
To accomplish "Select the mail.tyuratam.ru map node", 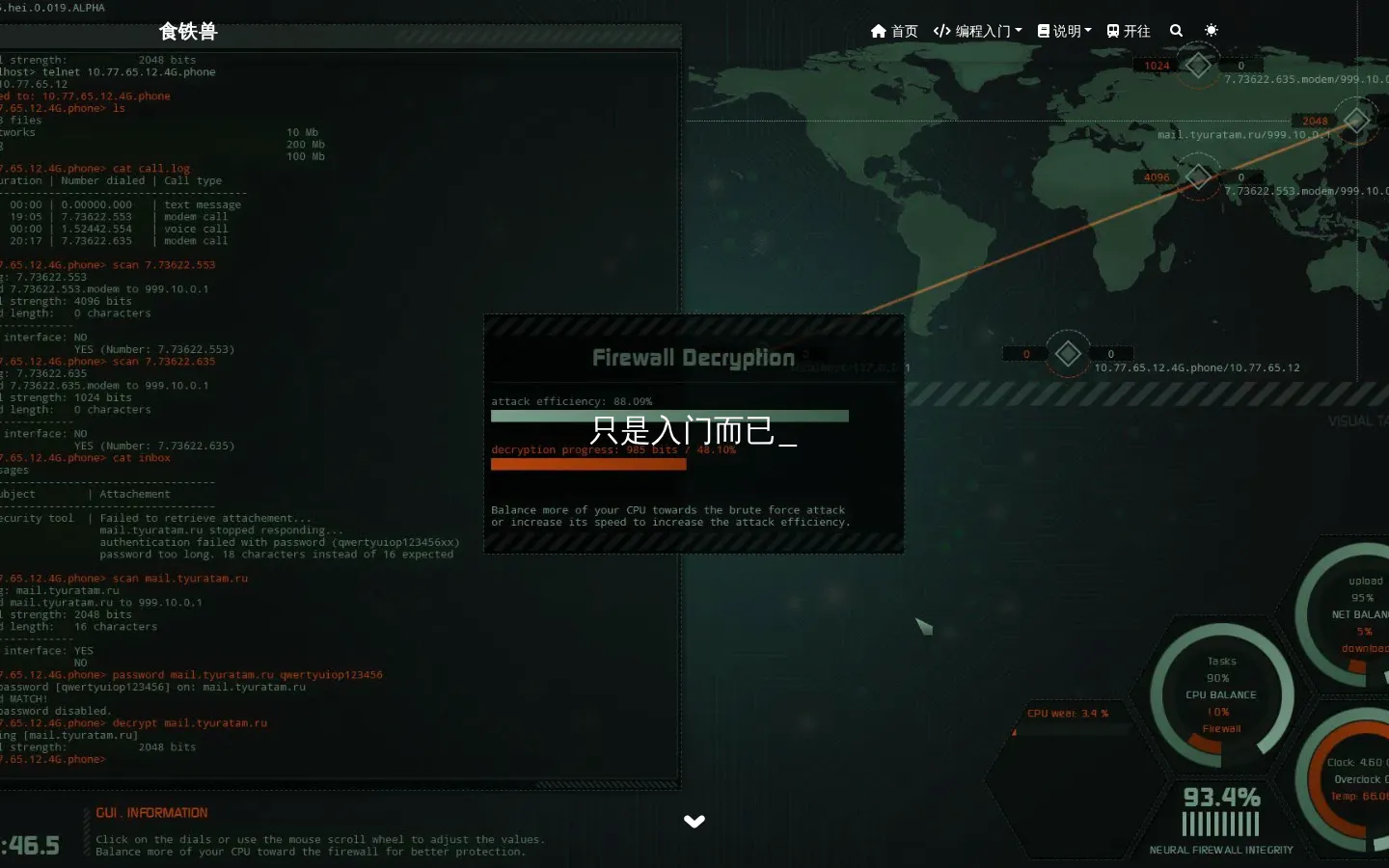I will (x=1356, y=121).
